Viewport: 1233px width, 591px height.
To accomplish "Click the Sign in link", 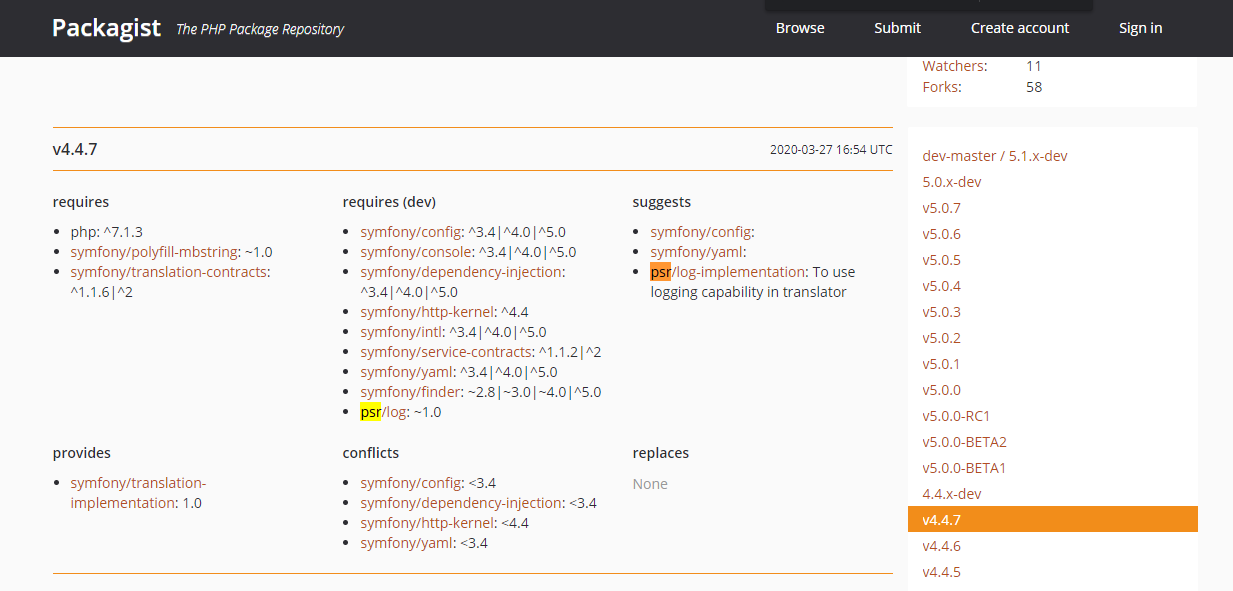I will pyautogui.click(x=1140, y=28).
